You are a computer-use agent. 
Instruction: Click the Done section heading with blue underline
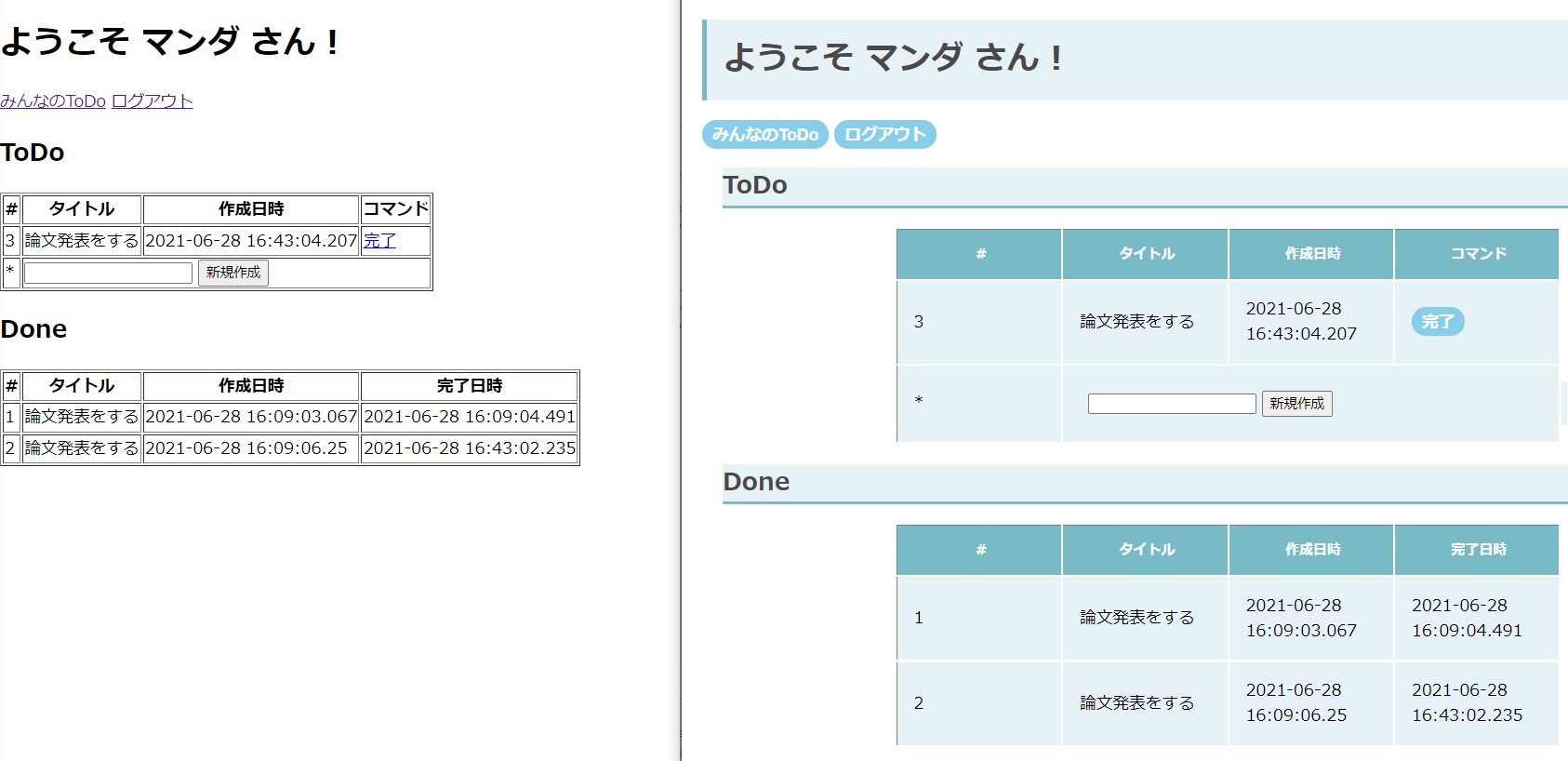pyautogui.click(x=1144, y=482)
